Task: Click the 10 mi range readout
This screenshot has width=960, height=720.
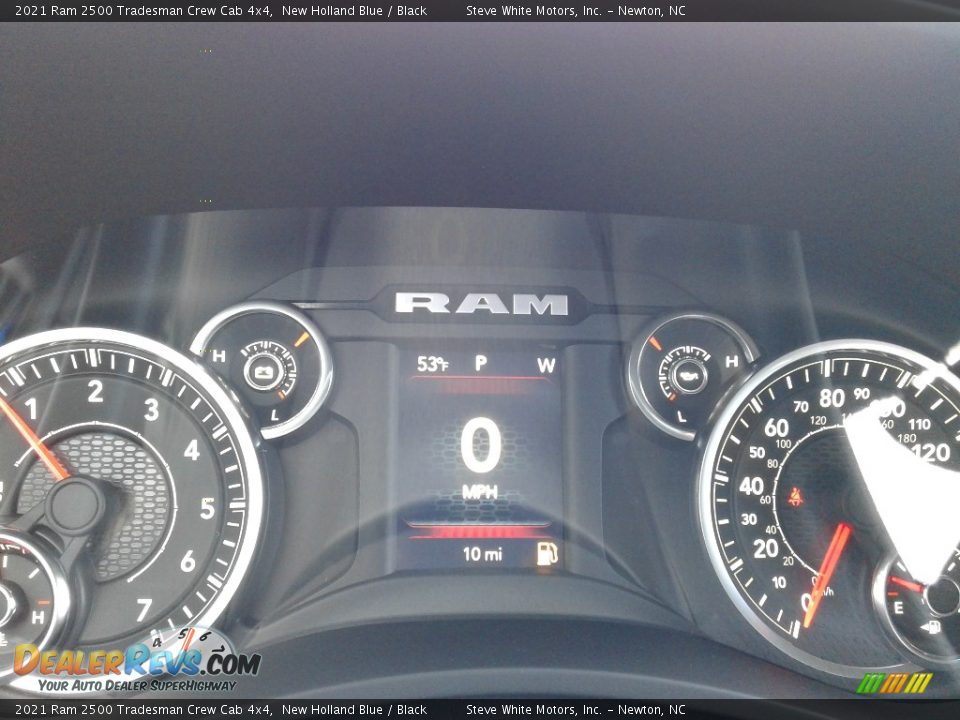Action: (482, 554)
